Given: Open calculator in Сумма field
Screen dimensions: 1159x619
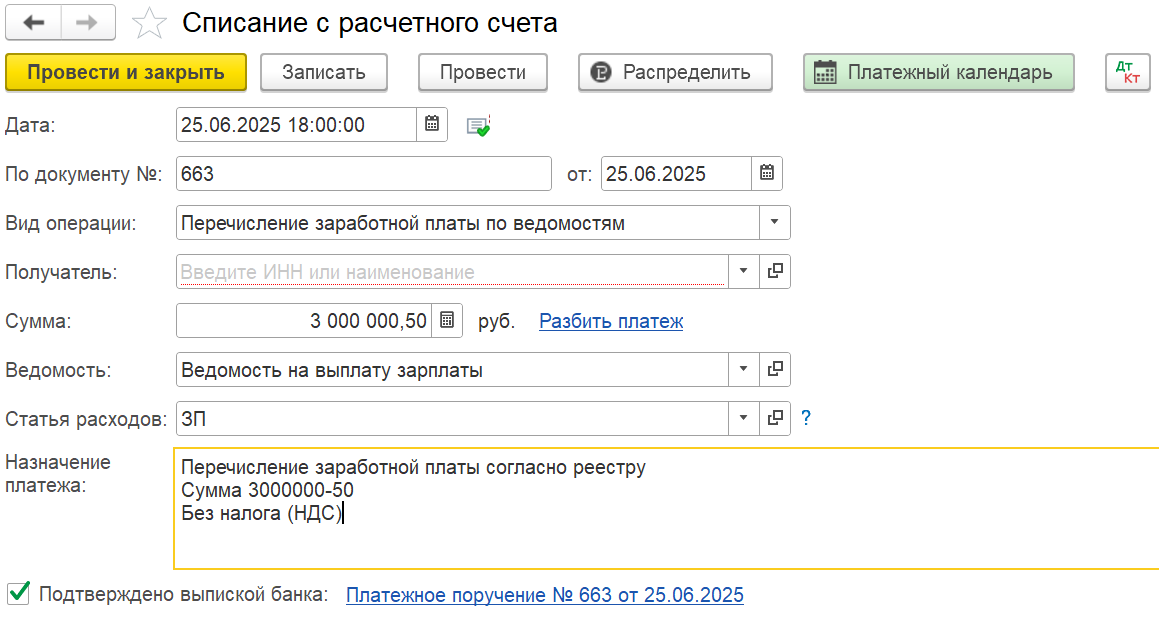Looking at the screenshot, I should 447,320.
